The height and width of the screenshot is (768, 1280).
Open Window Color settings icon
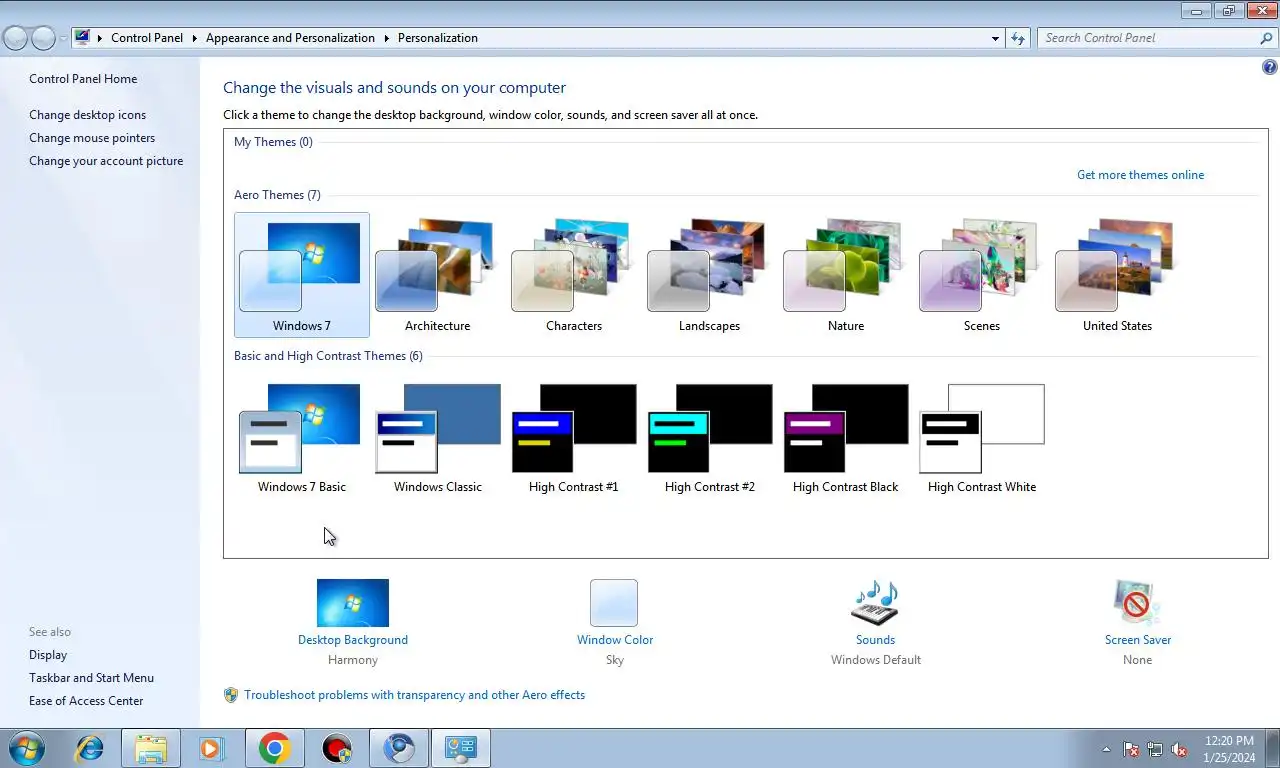tap(614, 603)
